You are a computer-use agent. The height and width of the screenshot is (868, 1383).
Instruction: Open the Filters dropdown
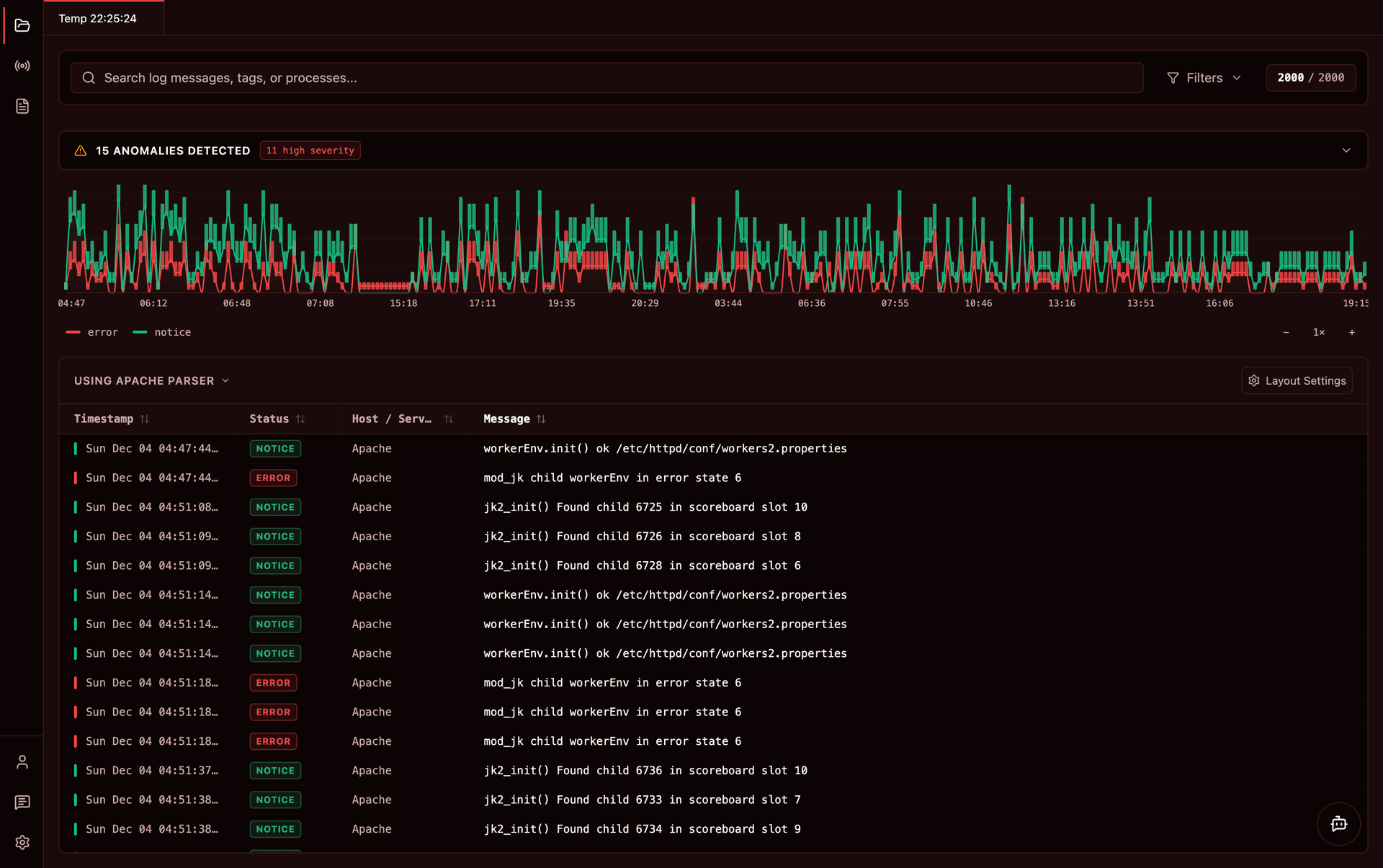click(x=1204, y=78)
